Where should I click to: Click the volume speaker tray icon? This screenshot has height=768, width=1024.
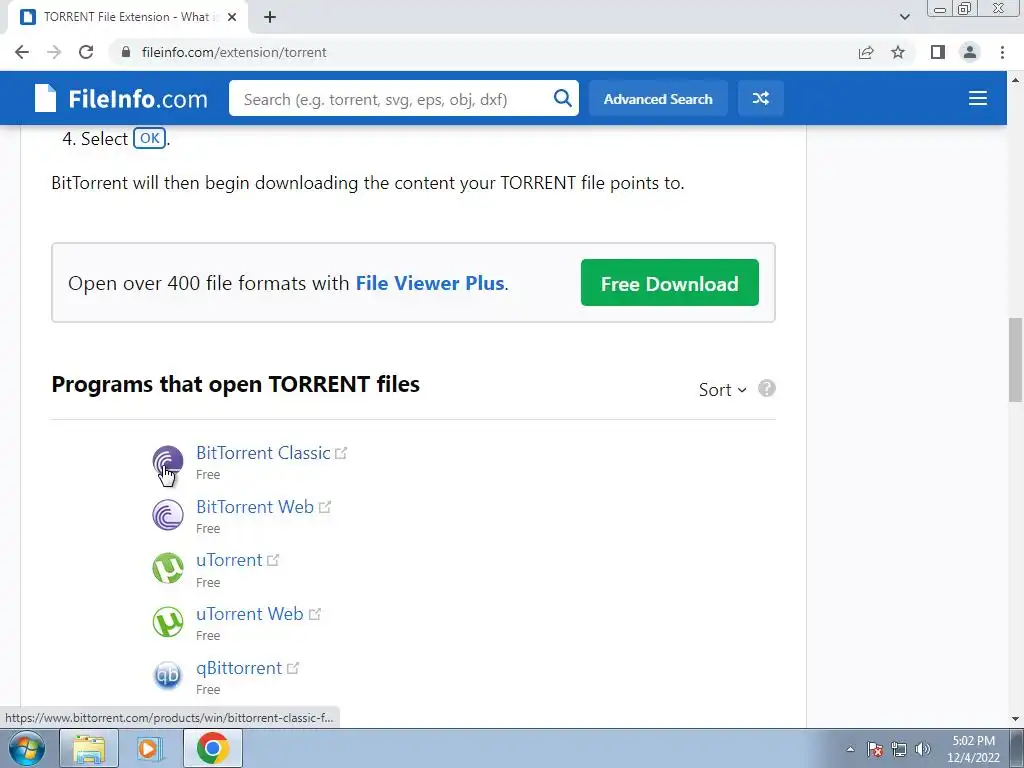pos(923,749)
